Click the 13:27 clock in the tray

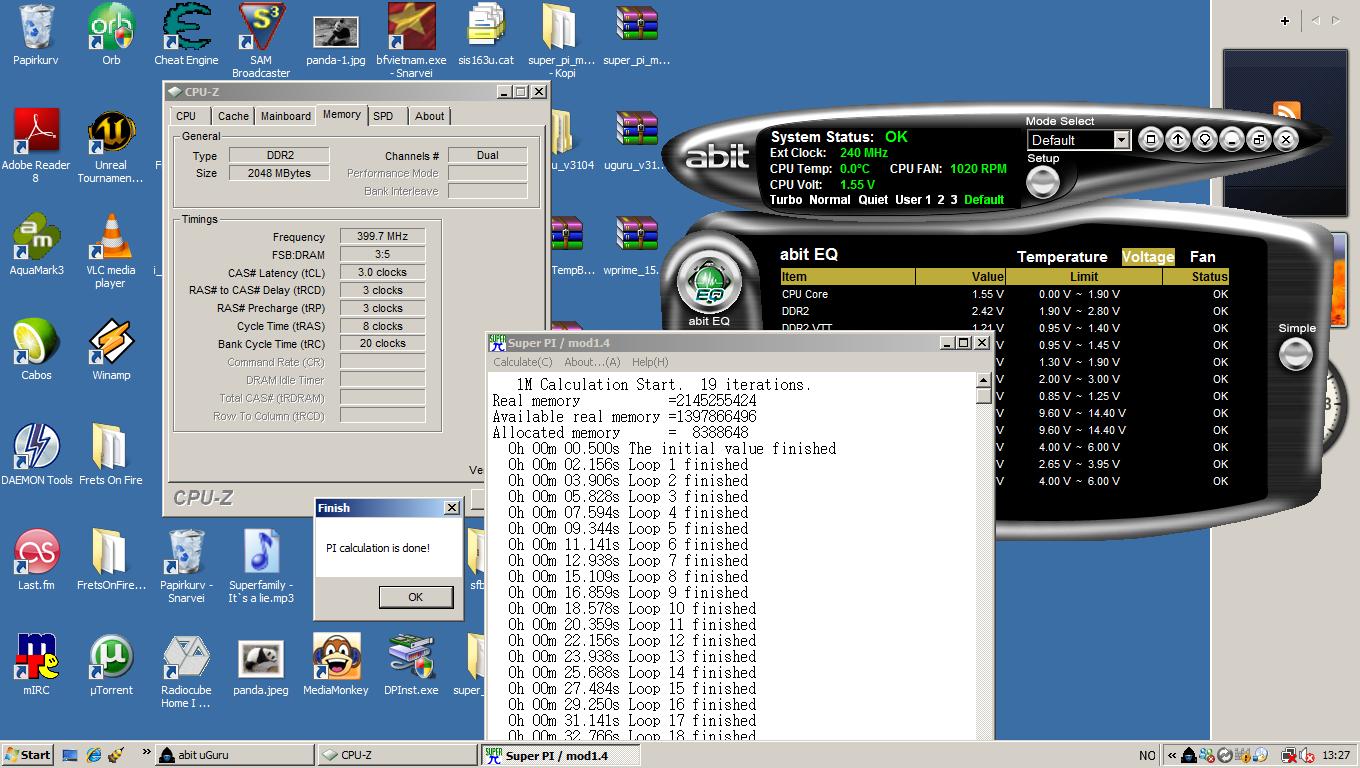(x=1336, y=755)
